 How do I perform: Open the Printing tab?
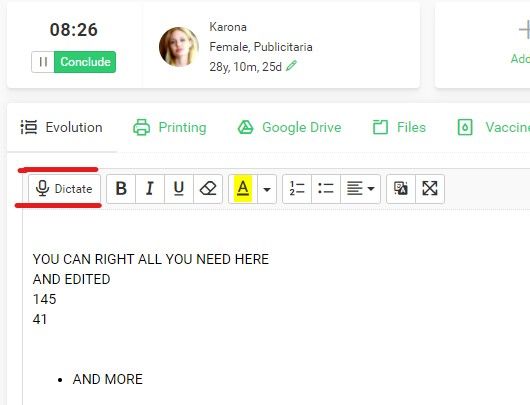[170, 127]
